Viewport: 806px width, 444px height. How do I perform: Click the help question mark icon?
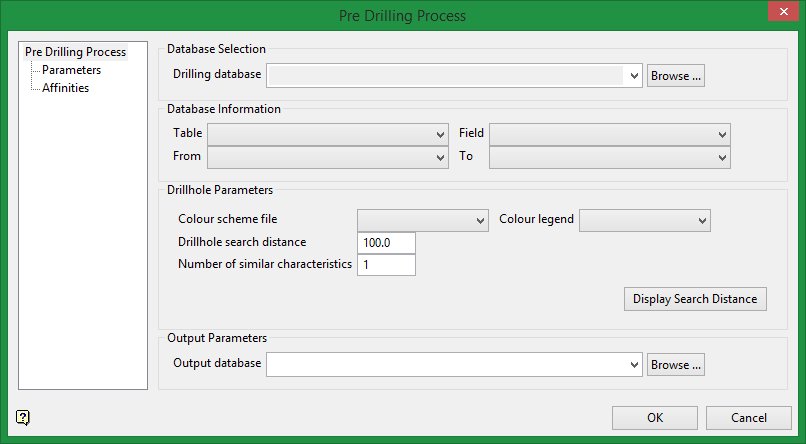point(24,417)
